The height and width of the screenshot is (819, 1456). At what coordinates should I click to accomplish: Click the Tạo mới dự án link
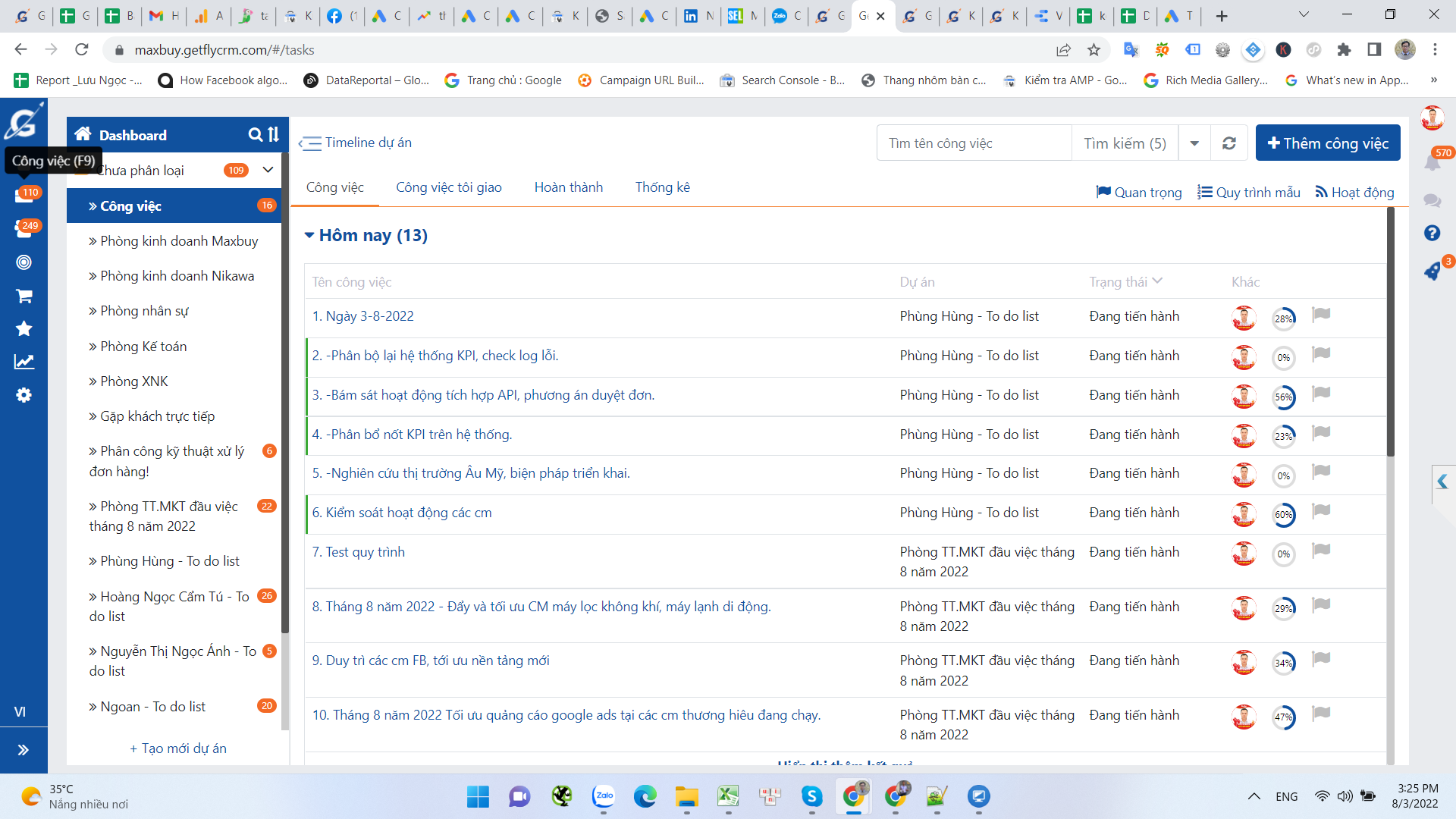(x=178, y=748)
